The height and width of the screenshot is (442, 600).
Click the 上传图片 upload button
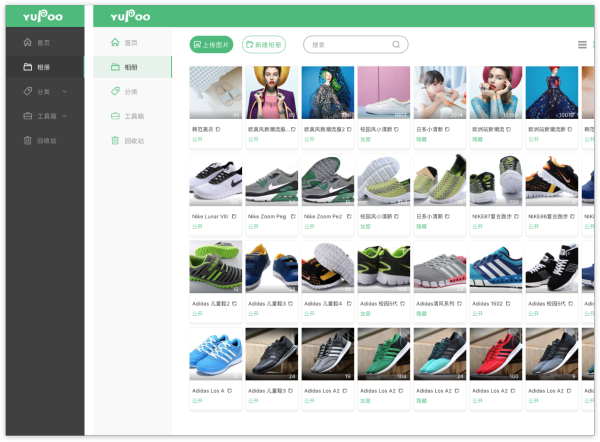point(210,45)
